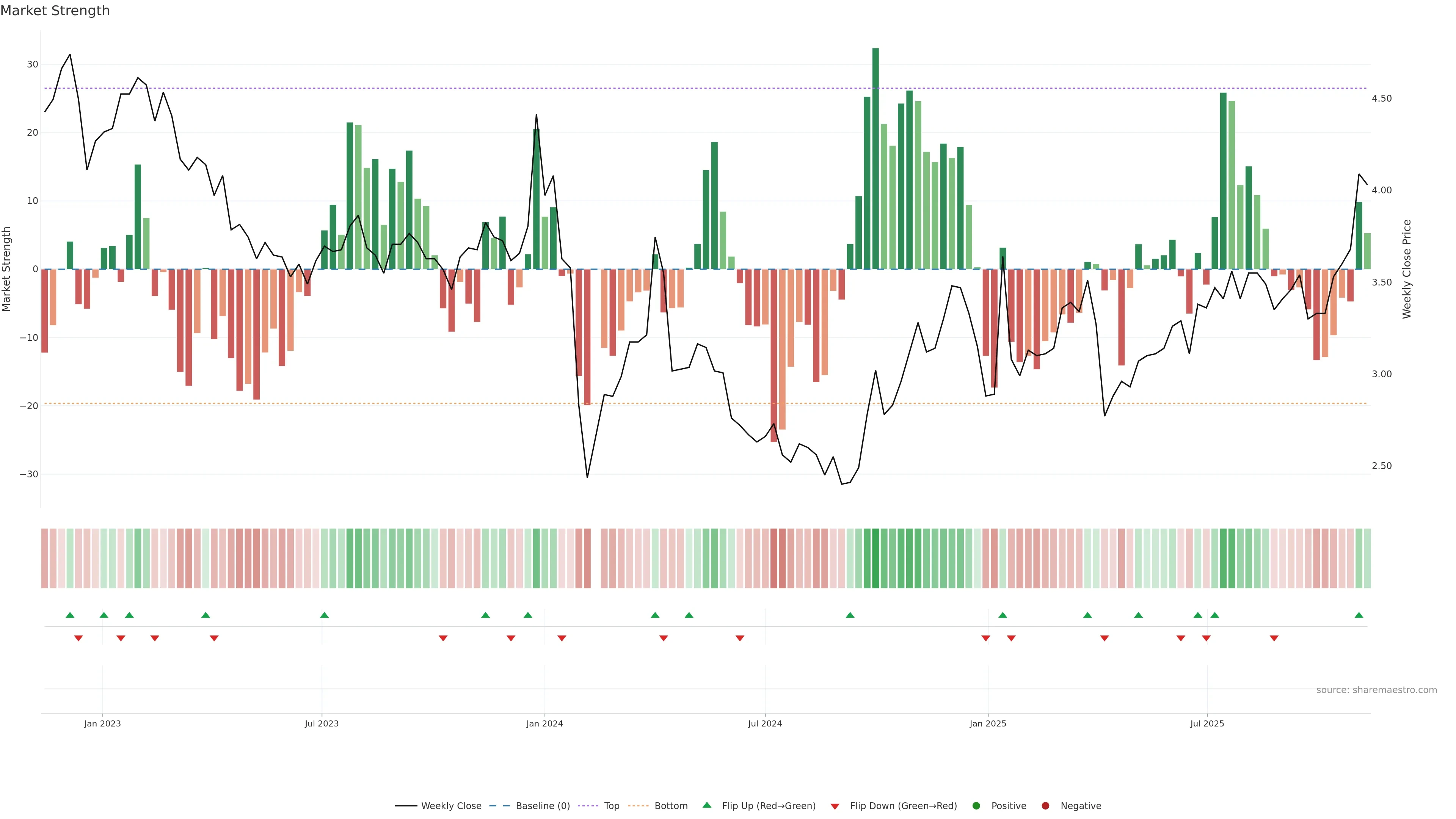The image size is (1456, 819).
Task: Click the Jul 2024 x-axis label
Action: [x=765, y=723]
